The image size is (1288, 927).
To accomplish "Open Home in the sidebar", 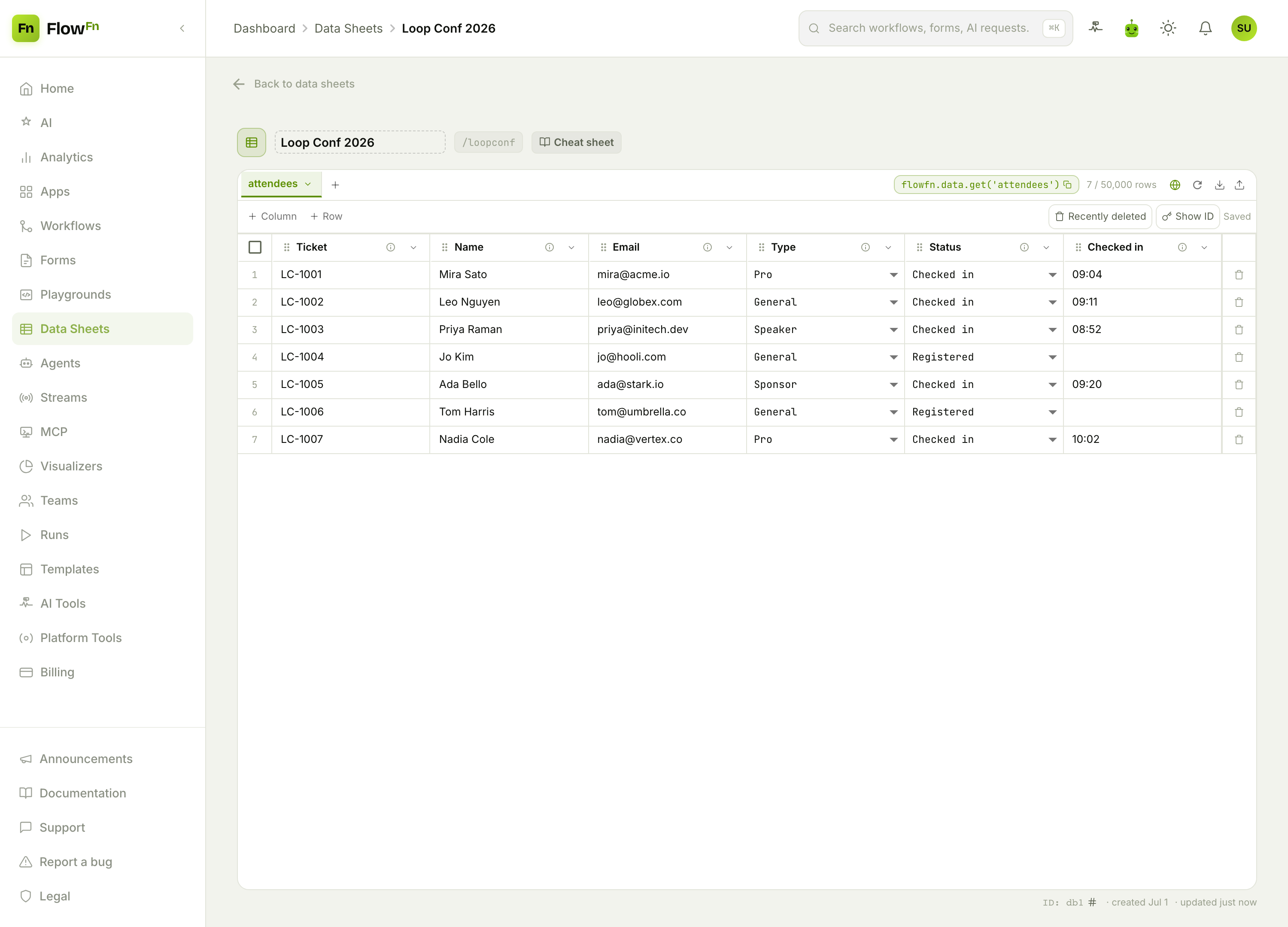I will tap(103, 88).
